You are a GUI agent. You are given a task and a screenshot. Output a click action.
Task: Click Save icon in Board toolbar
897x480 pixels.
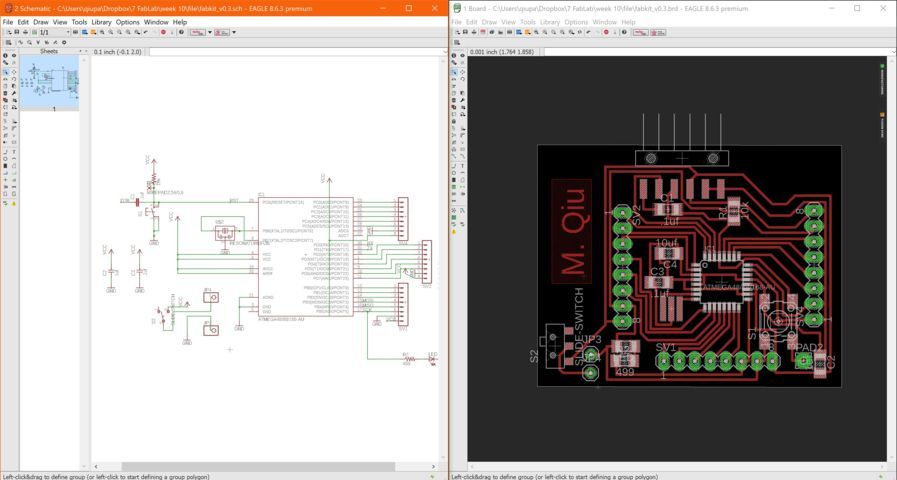[x=465, y=33]
